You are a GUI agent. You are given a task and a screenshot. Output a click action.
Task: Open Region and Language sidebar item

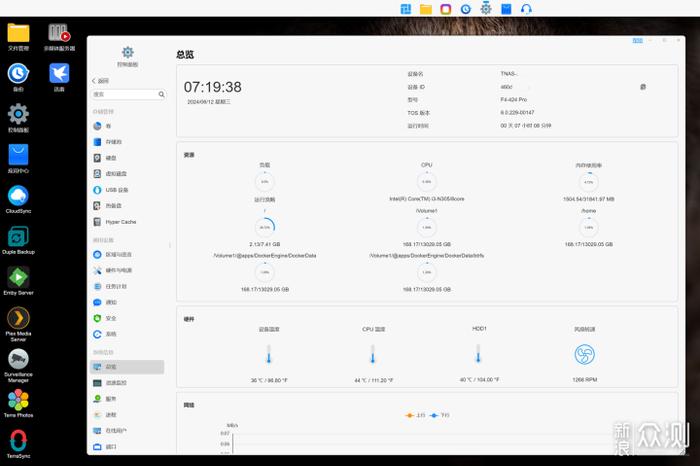coord(128,254)
